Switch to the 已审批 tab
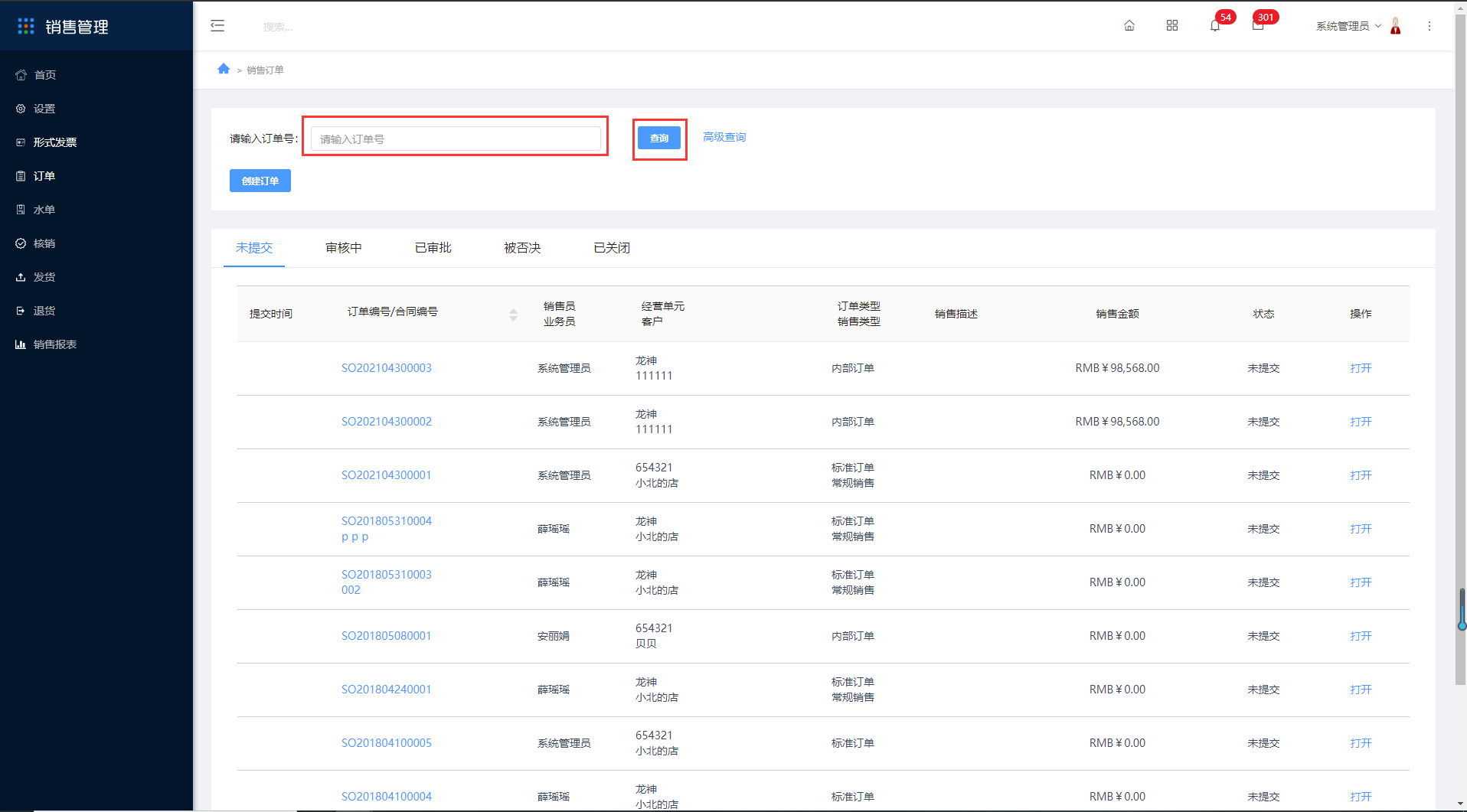 tap(433, 248)
